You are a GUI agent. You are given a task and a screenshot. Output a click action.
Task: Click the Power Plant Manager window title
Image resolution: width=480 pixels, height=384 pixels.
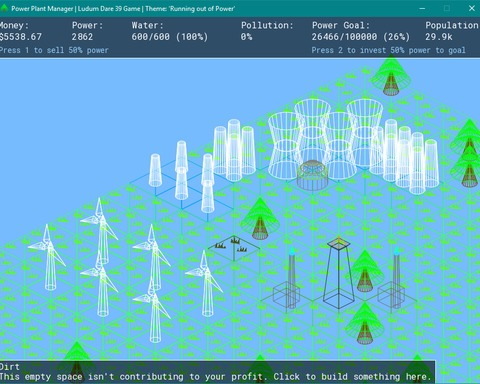[123, 8]
